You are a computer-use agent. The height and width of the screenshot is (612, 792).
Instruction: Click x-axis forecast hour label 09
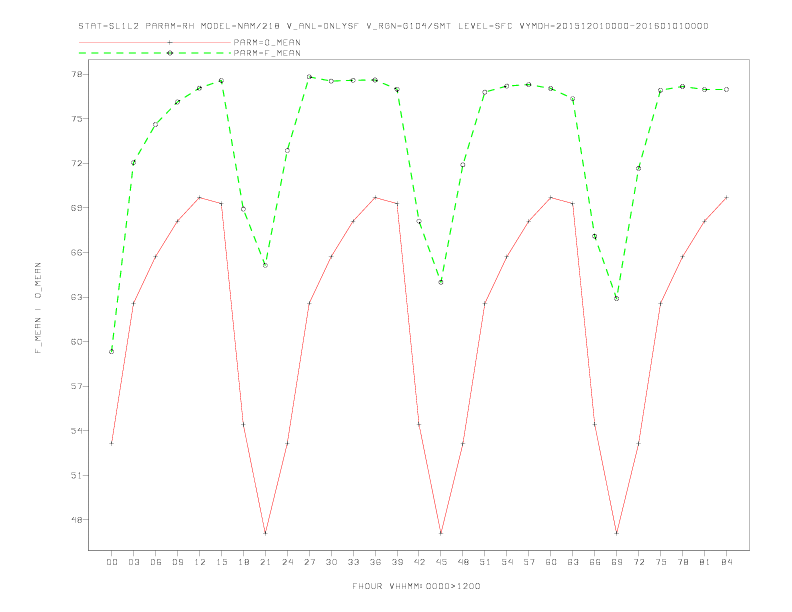(x=177, y=562)
